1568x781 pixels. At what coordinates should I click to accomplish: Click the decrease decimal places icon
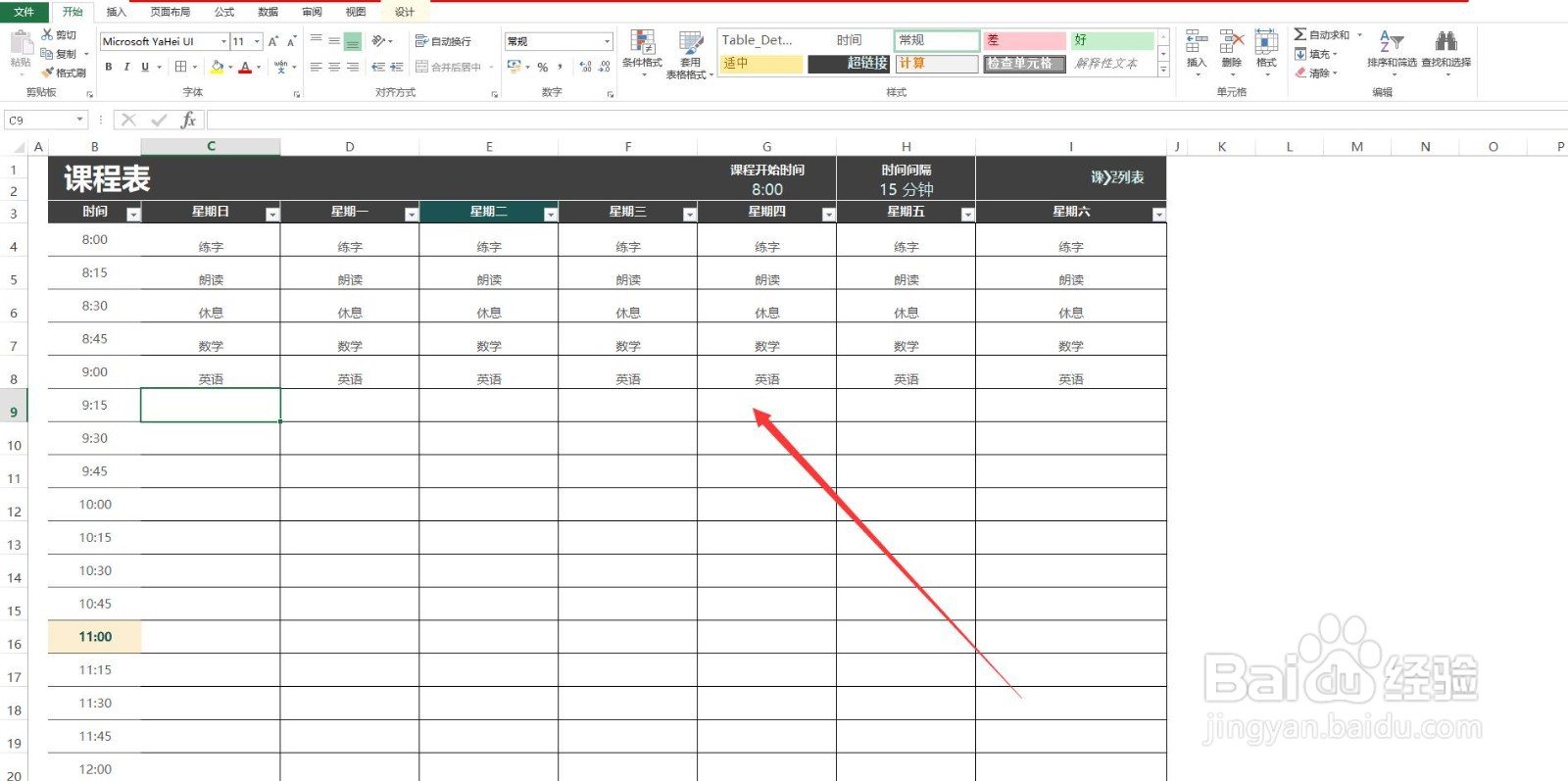point(604,67)
